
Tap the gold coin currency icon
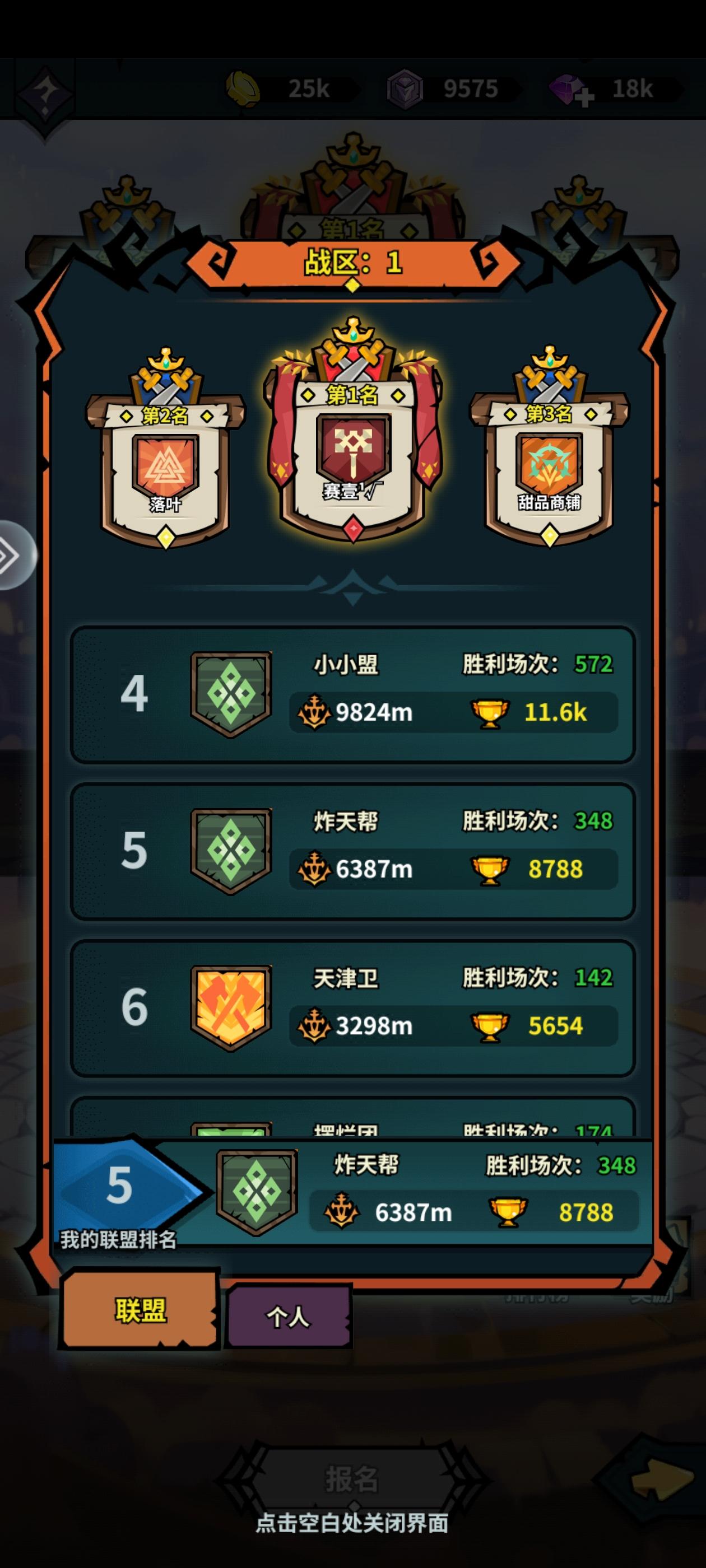243,89
